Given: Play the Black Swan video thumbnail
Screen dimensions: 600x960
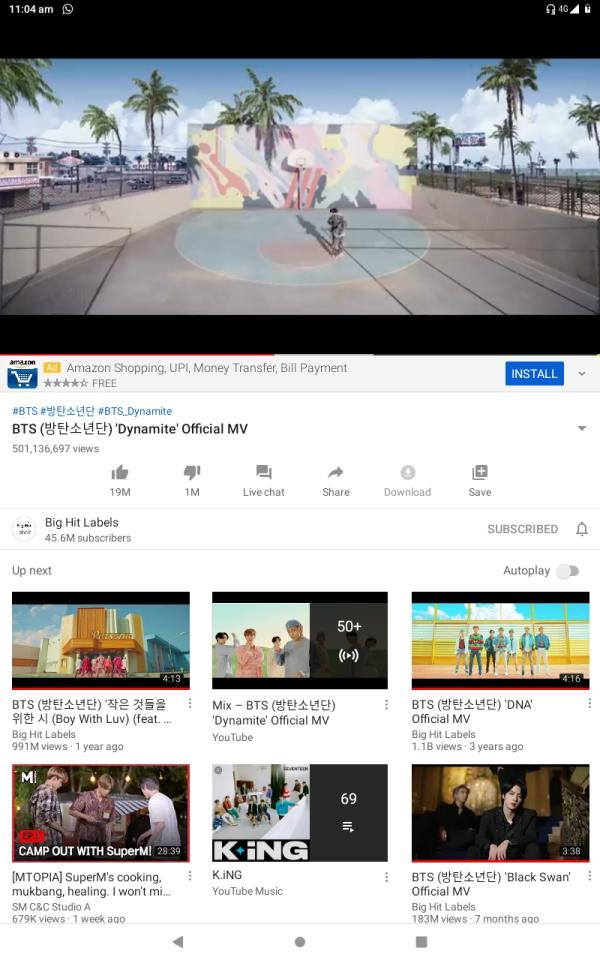Looking at the screenshot, I should [x=501, y=813].
